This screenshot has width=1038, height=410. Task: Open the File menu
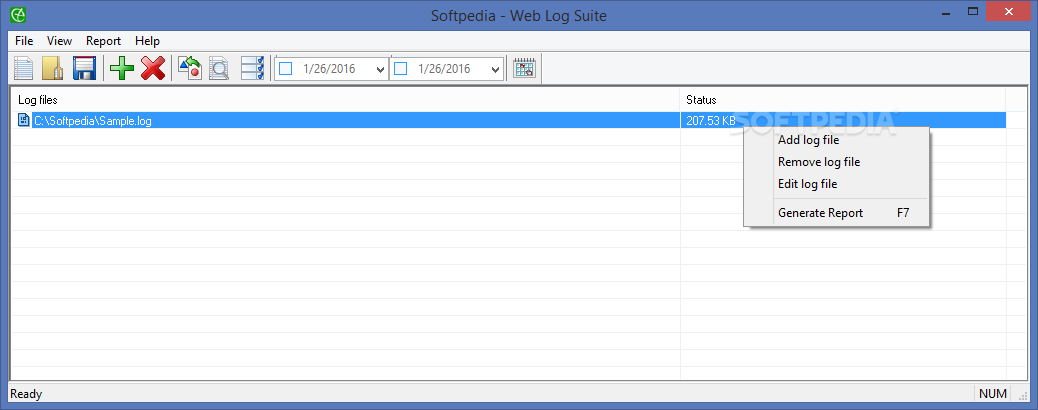[24, 41]
